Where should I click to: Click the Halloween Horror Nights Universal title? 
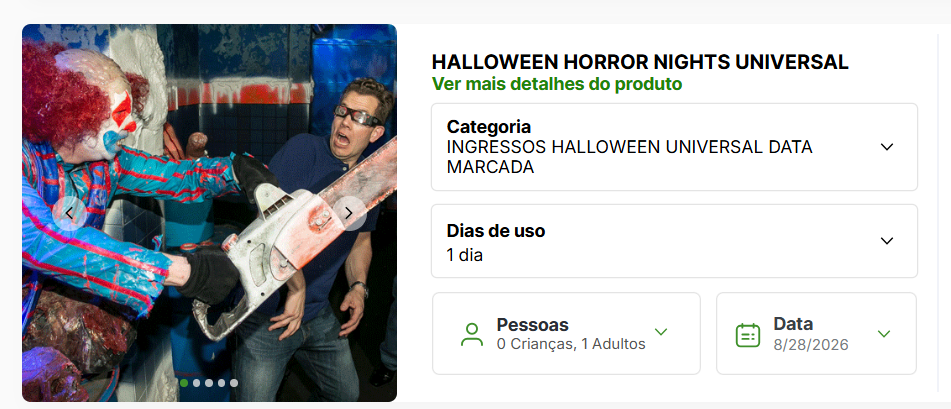click(640, 62)
